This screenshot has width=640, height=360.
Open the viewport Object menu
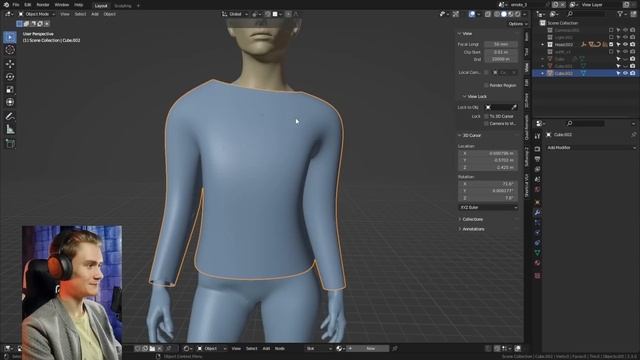click(x=109, y=14)
